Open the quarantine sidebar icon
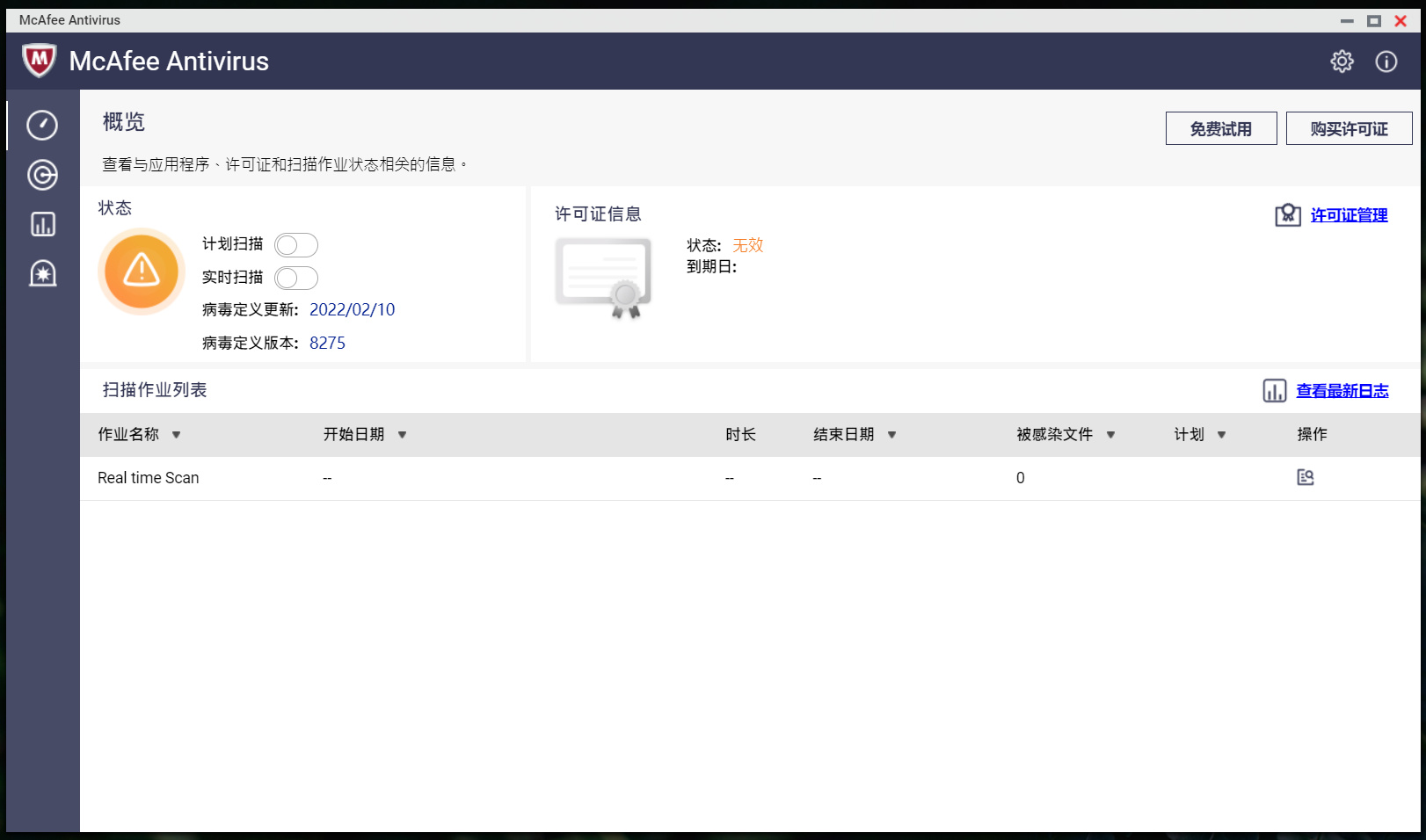This screenshot has height=840, width=1426. [x=42, y=273]
